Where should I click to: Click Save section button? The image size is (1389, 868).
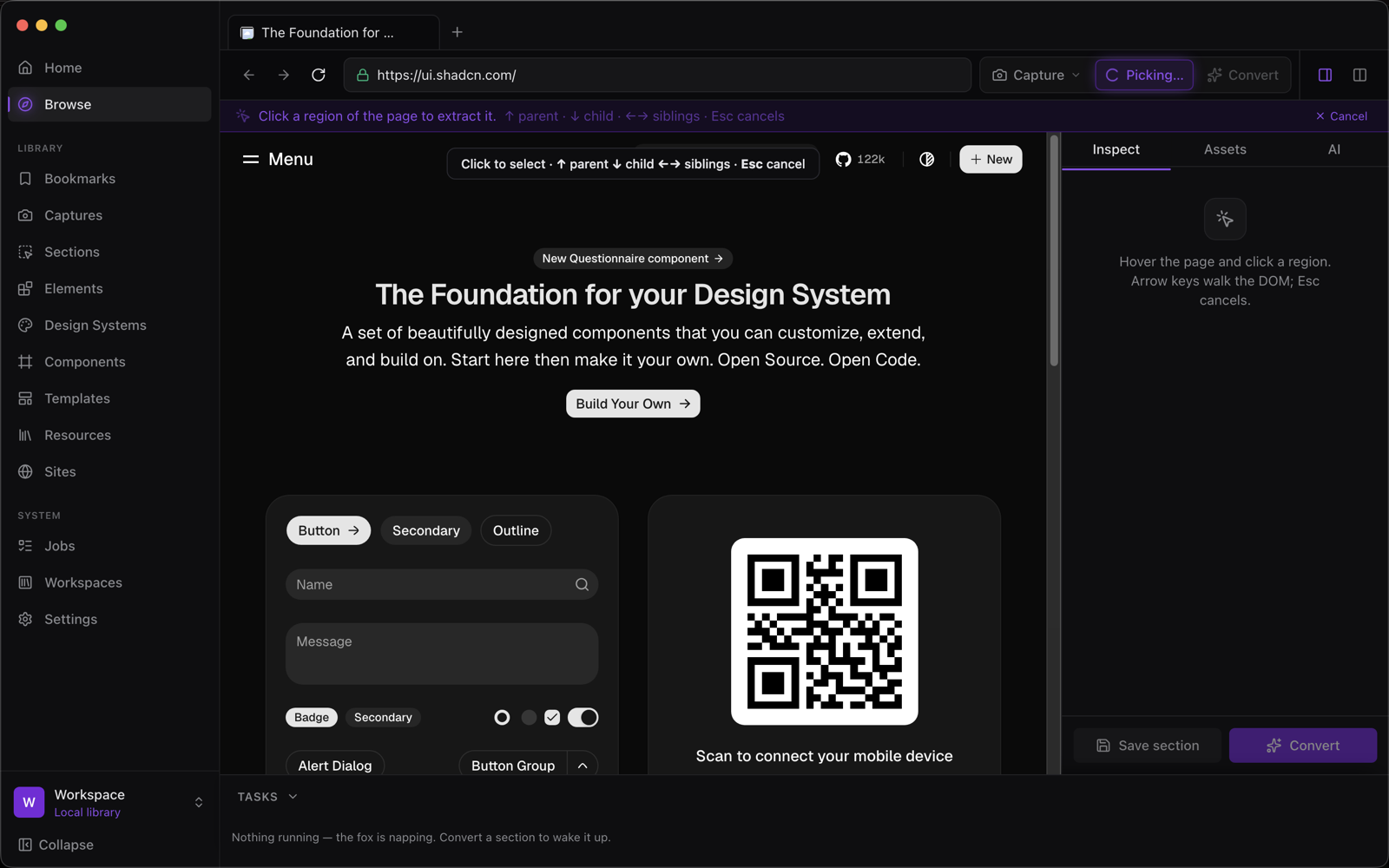[x=1147, y=746]
